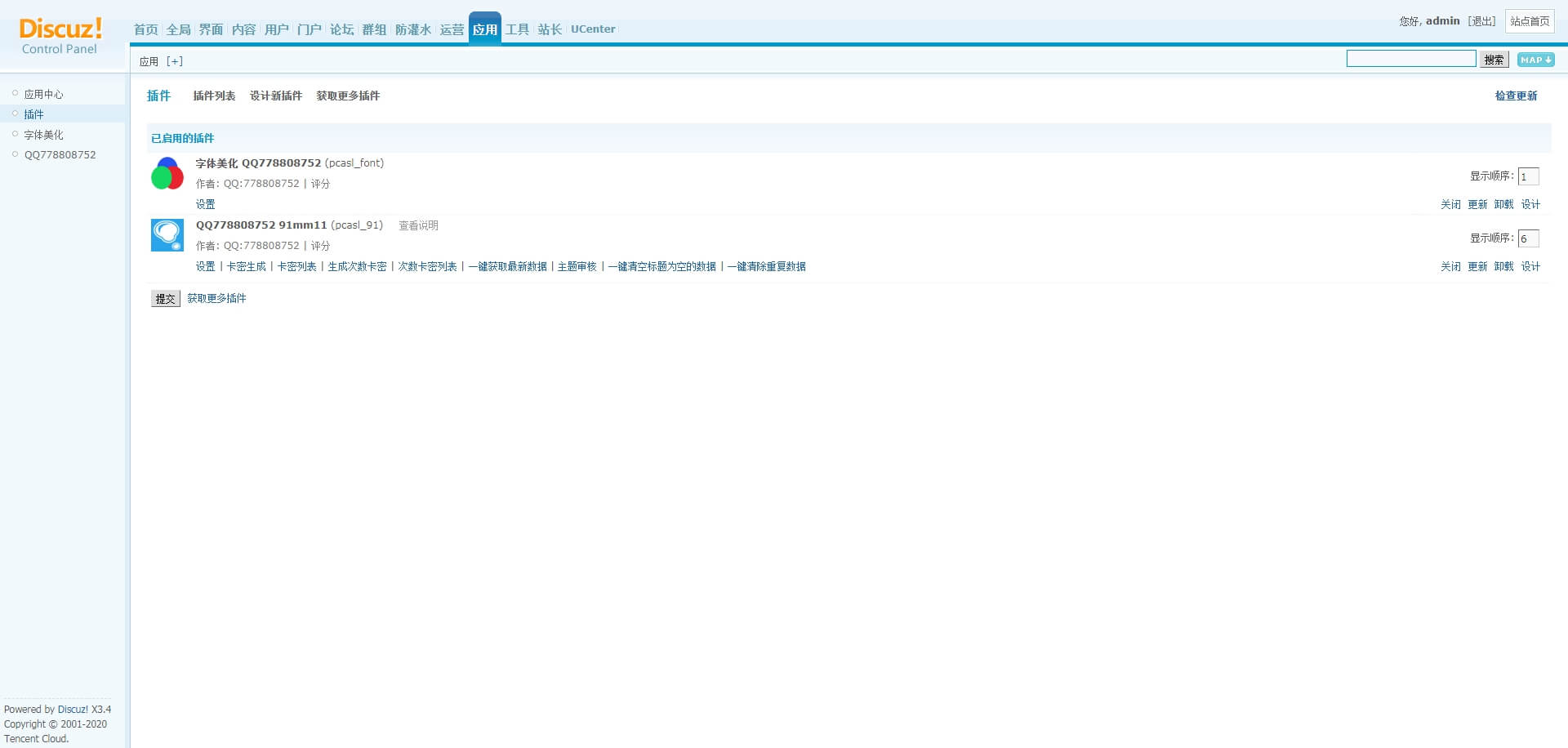Viewport: 1568px width, 748px height.
Task: Click the 站点首页 button
Action: click(1530, 21)
